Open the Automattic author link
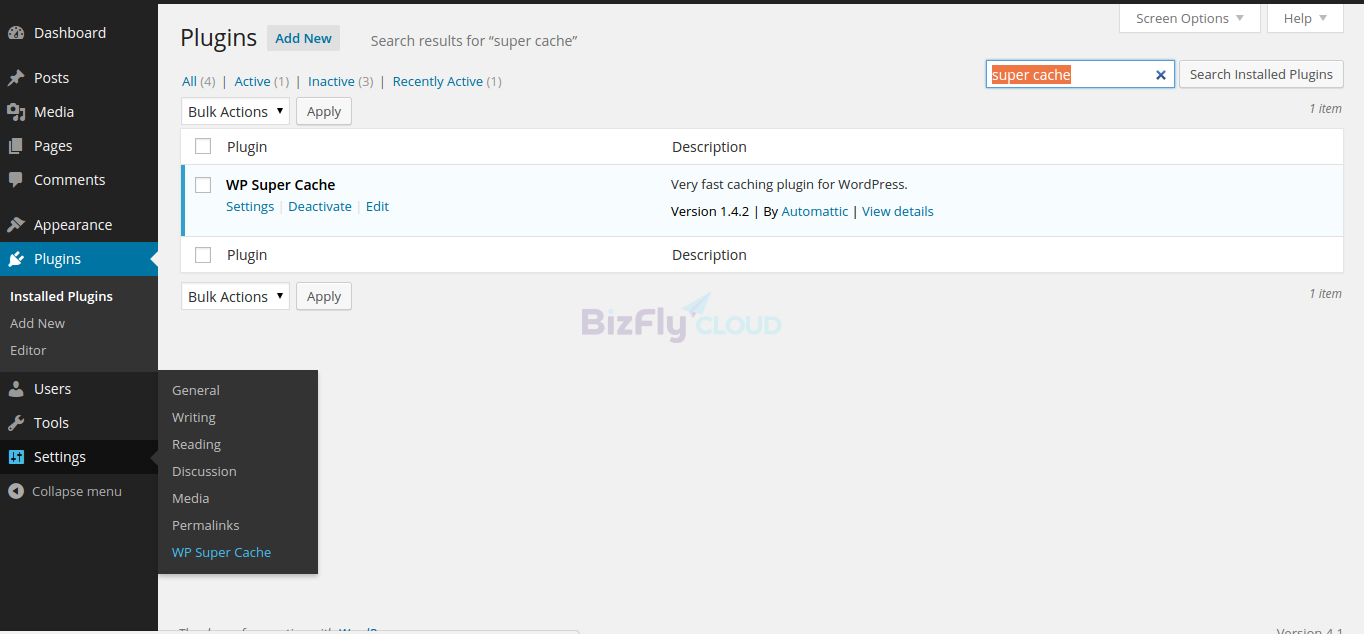The height and width of the screenshot is (634, 1364). click(x=814, y=211)
